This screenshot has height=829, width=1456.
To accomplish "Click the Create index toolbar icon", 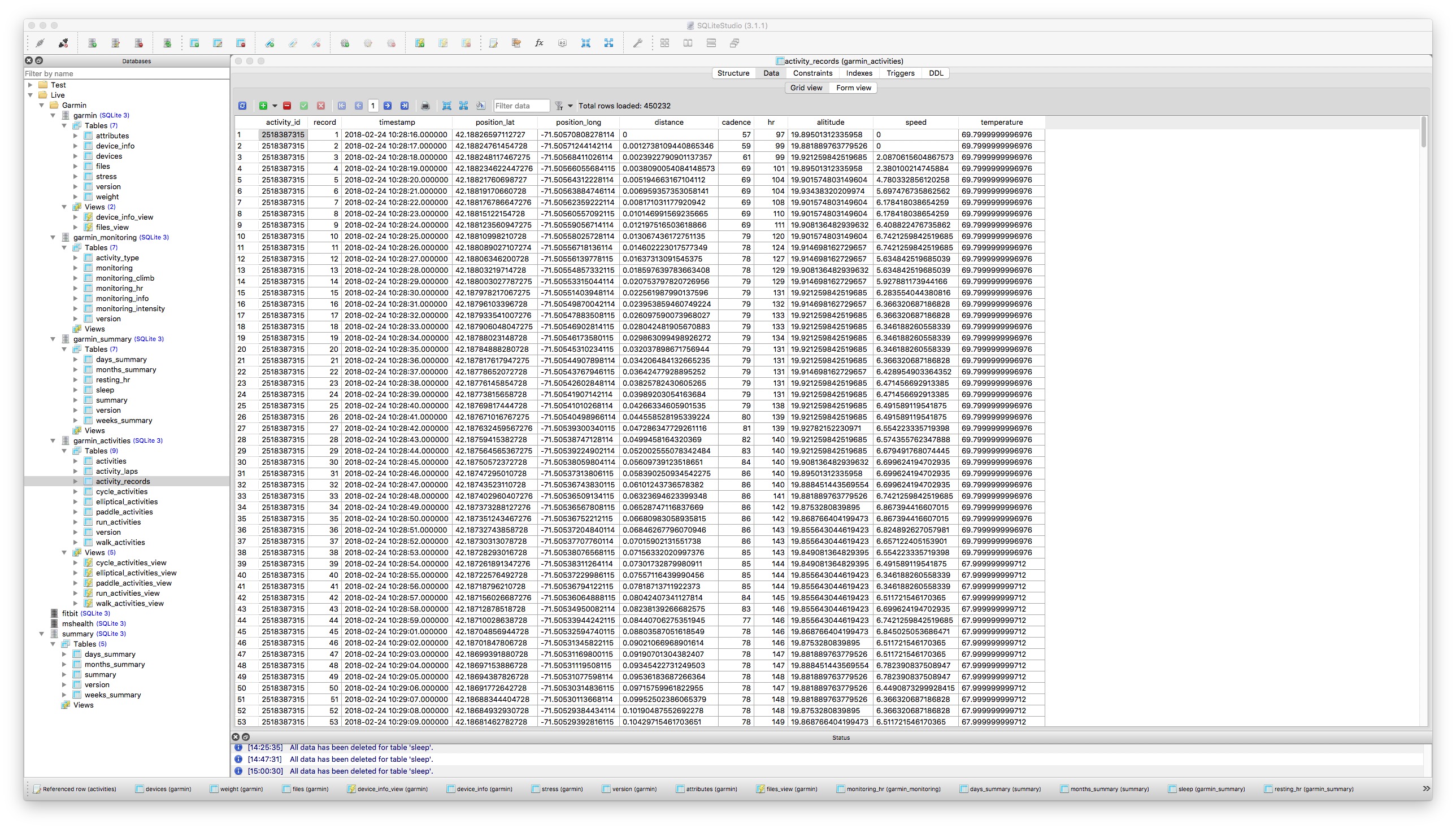I will [x=270, y=43].
